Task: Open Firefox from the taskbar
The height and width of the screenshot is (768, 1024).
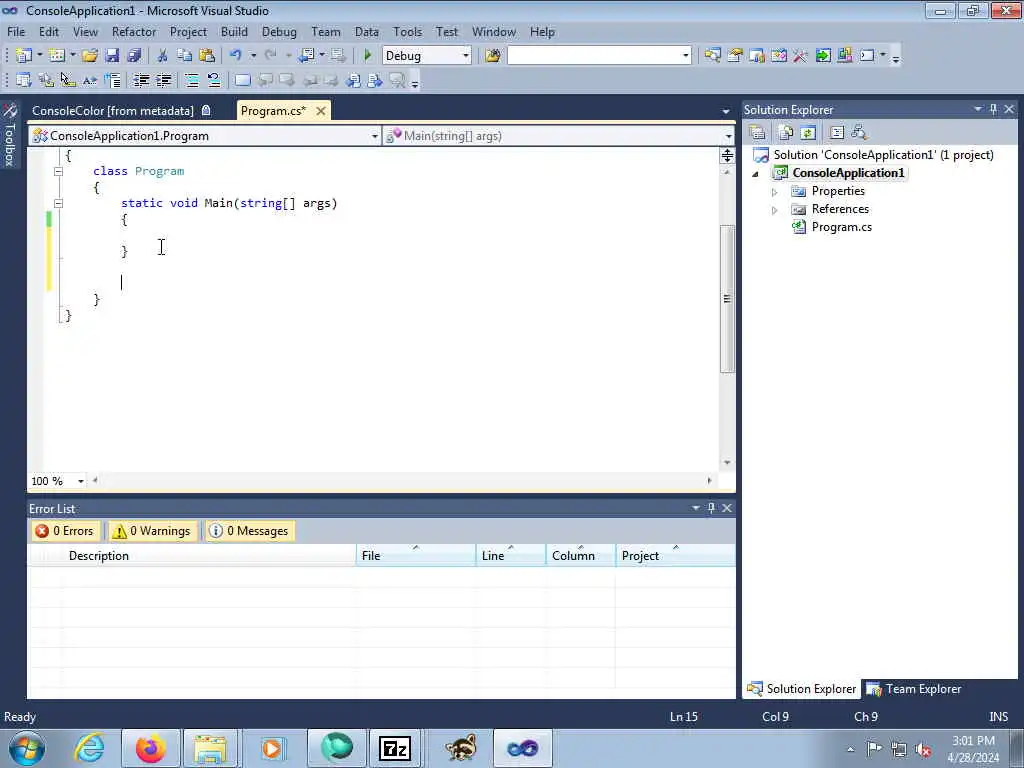Action: click(150, 748)
